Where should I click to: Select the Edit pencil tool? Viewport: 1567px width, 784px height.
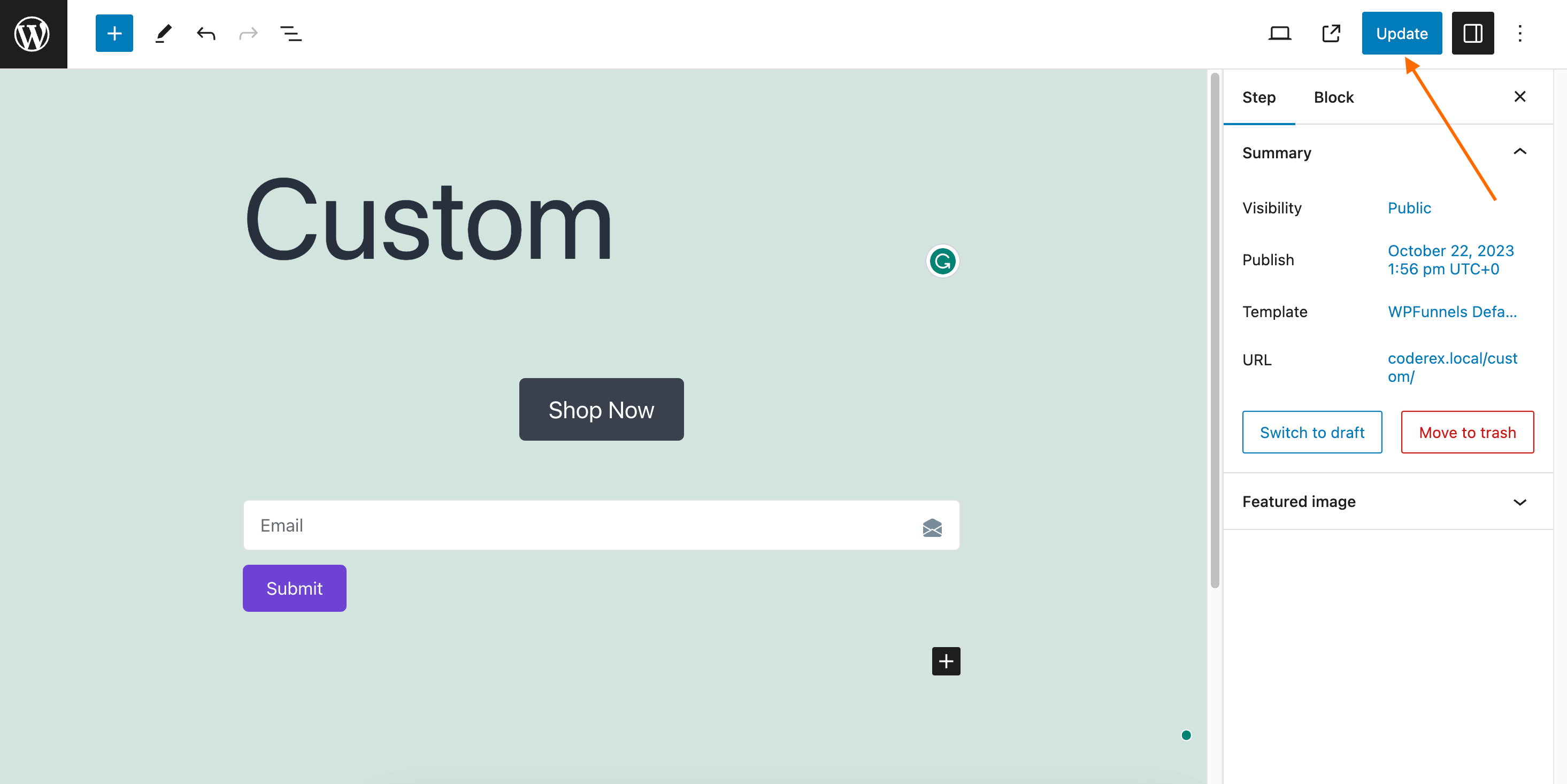[162, 33]
